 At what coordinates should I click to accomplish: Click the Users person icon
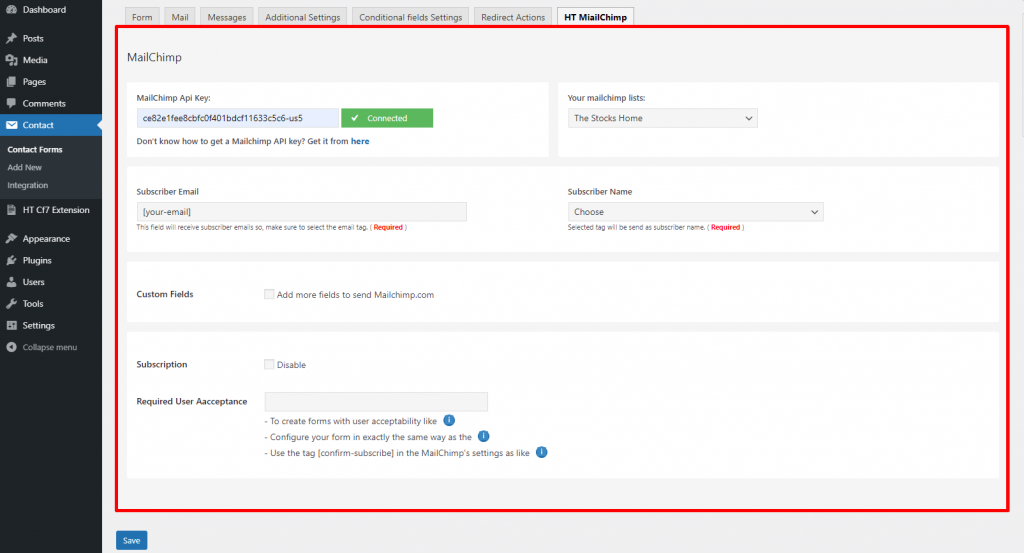click(x=11, y=282)
